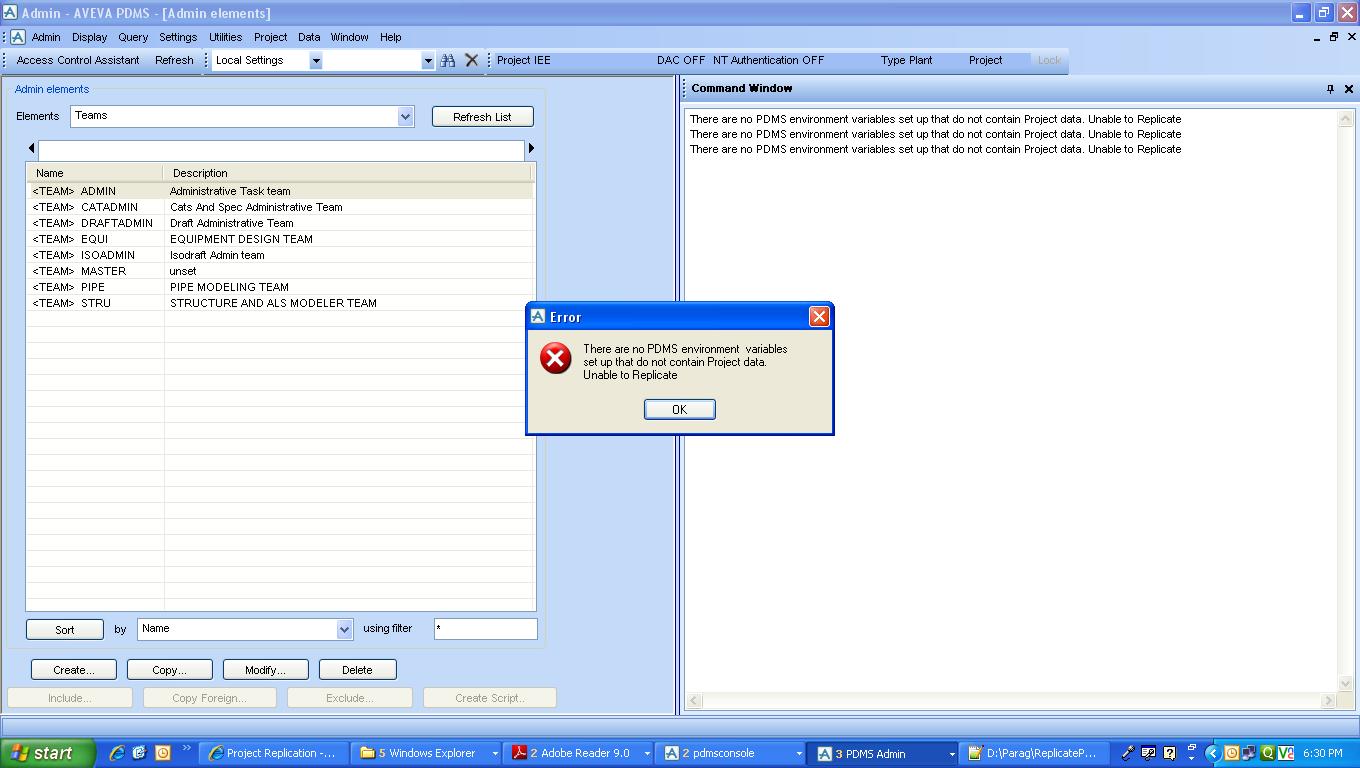Select the <TEAM> MASTER row
1360x768 pixels.
pyautogui.click(x=280, y=271)
